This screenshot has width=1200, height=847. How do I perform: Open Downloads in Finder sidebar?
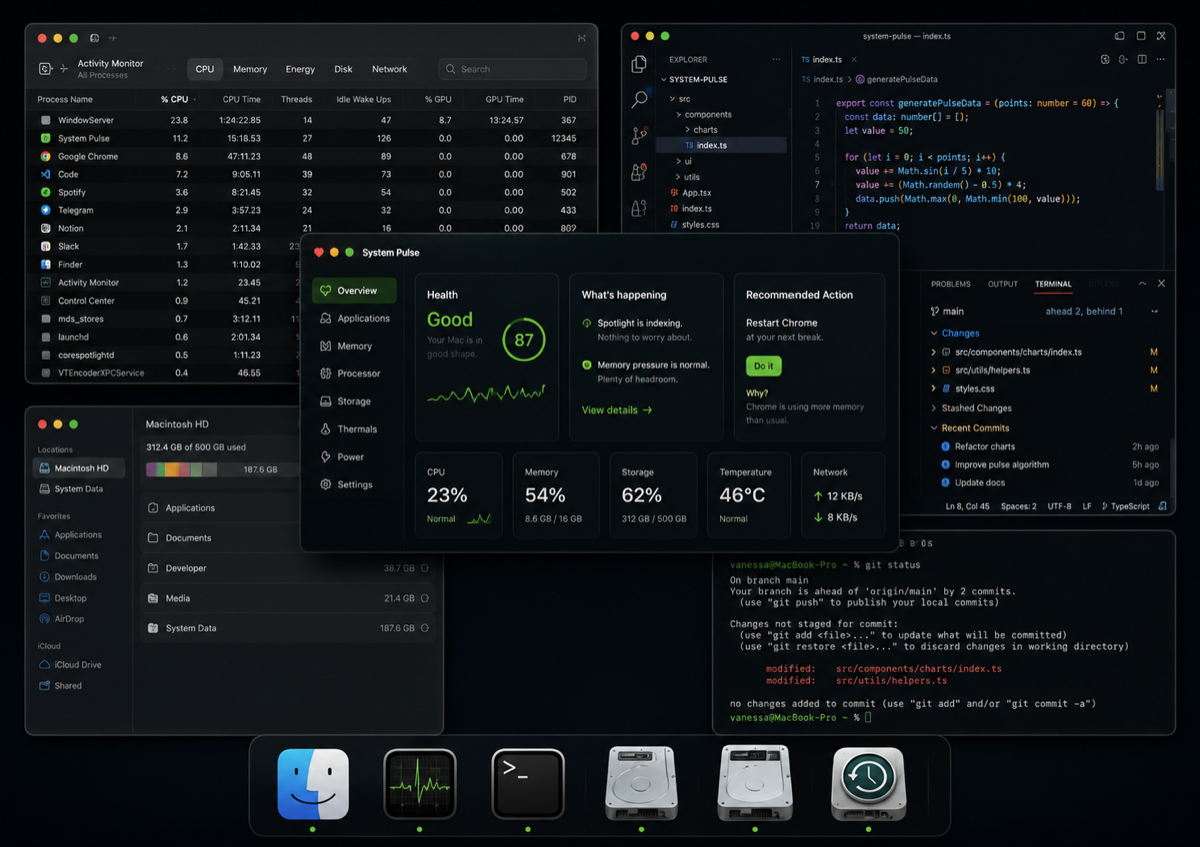click(76, 577)
